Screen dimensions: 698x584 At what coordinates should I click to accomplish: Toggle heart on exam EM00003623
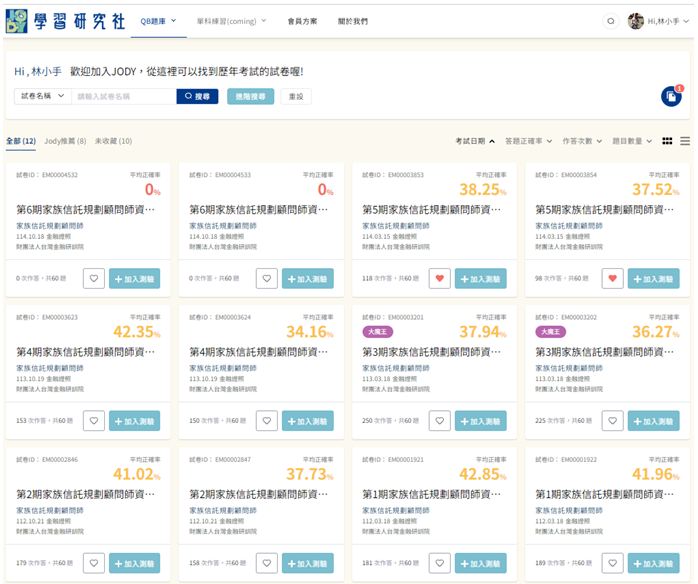(x=93, y=421)
